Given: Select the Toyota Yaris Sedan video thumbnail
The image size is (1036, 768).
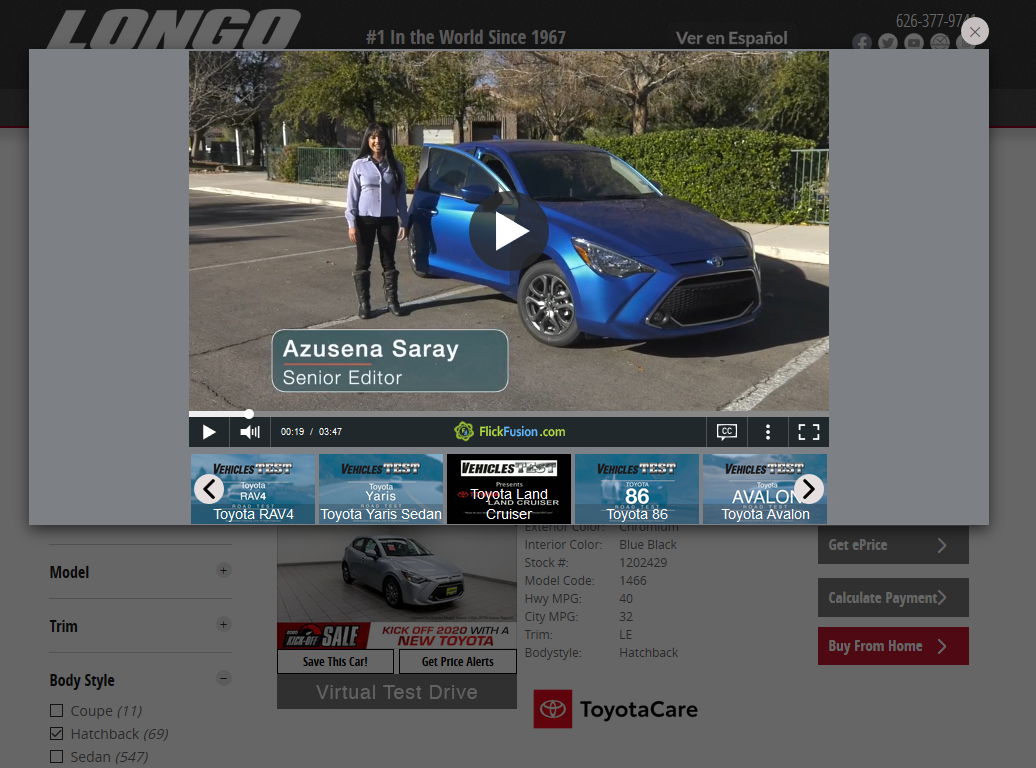Looking at the screenshot, I should point(381,489).
